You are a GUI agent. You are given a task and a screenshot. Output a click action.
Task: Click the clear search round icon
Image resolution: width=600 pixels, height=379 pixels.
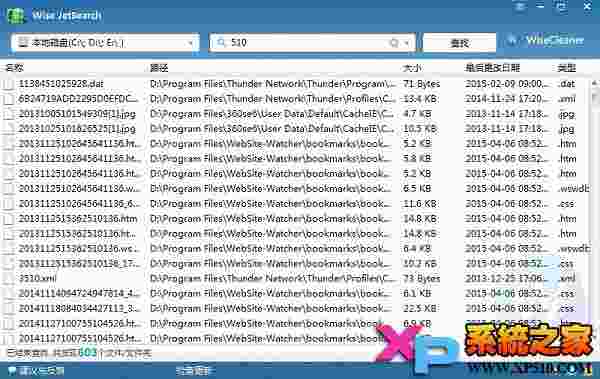(394, 43)
